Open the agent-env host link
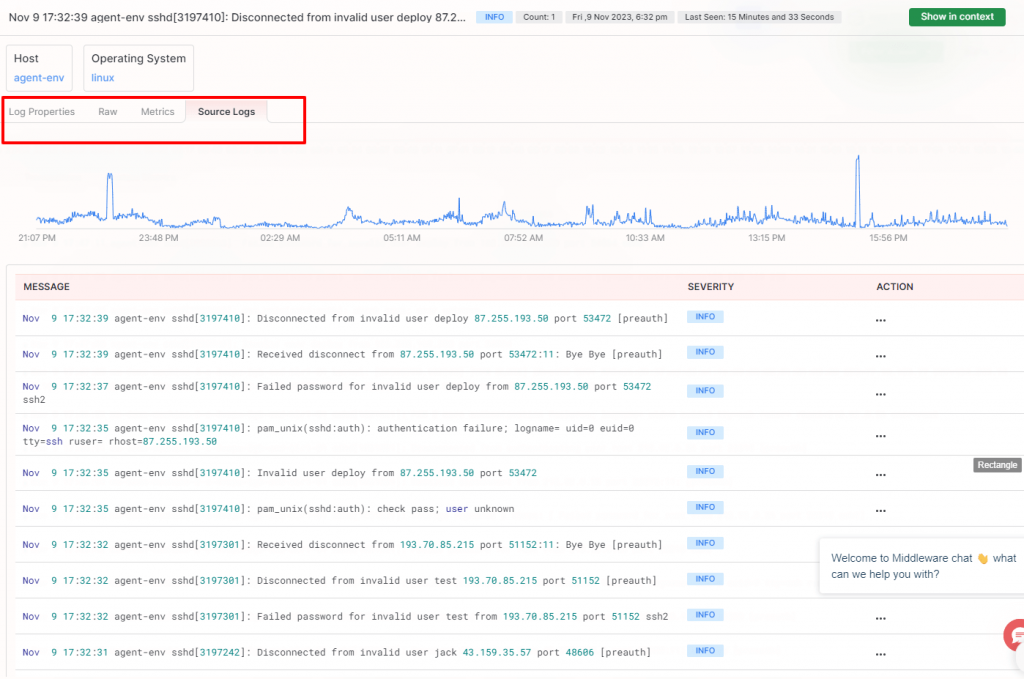1024x679 pixels. coord(39,78)
